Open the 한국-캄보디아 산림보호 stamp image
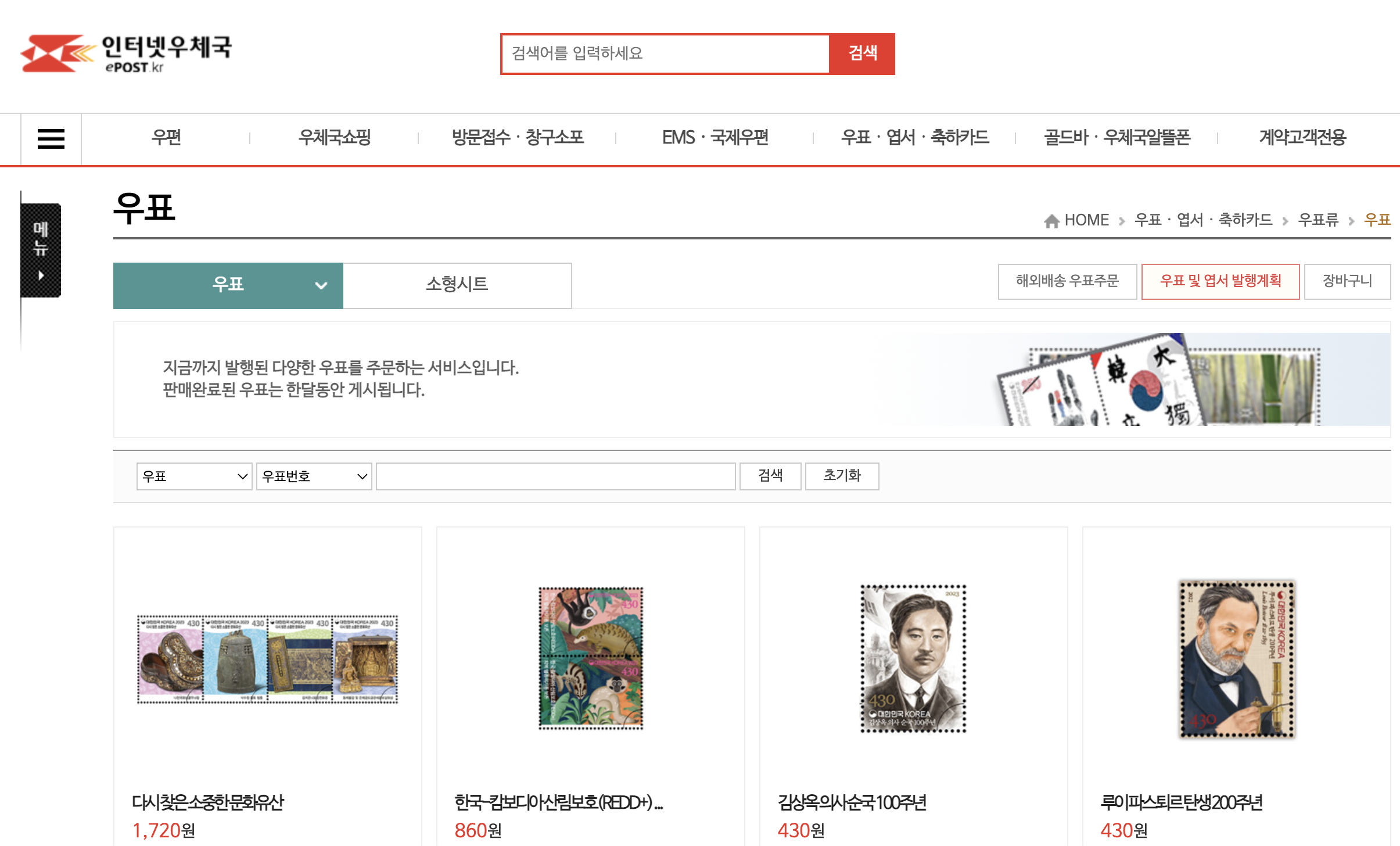Image resolution: width=1400 pixels, height=846 pixels. point(591,658)
